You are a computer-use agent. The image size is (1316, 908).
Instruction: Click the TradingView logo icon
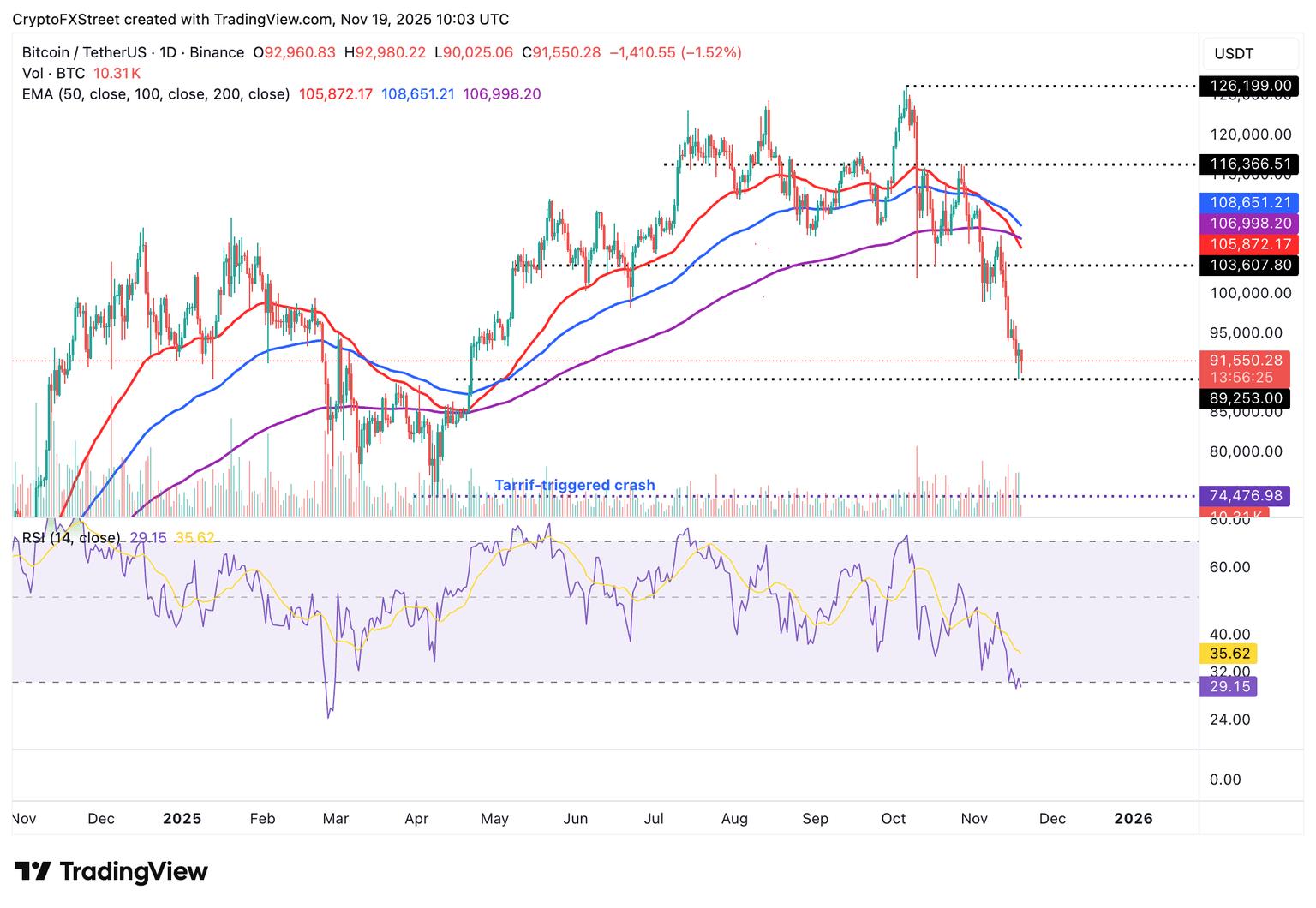[x=31, y=872]
